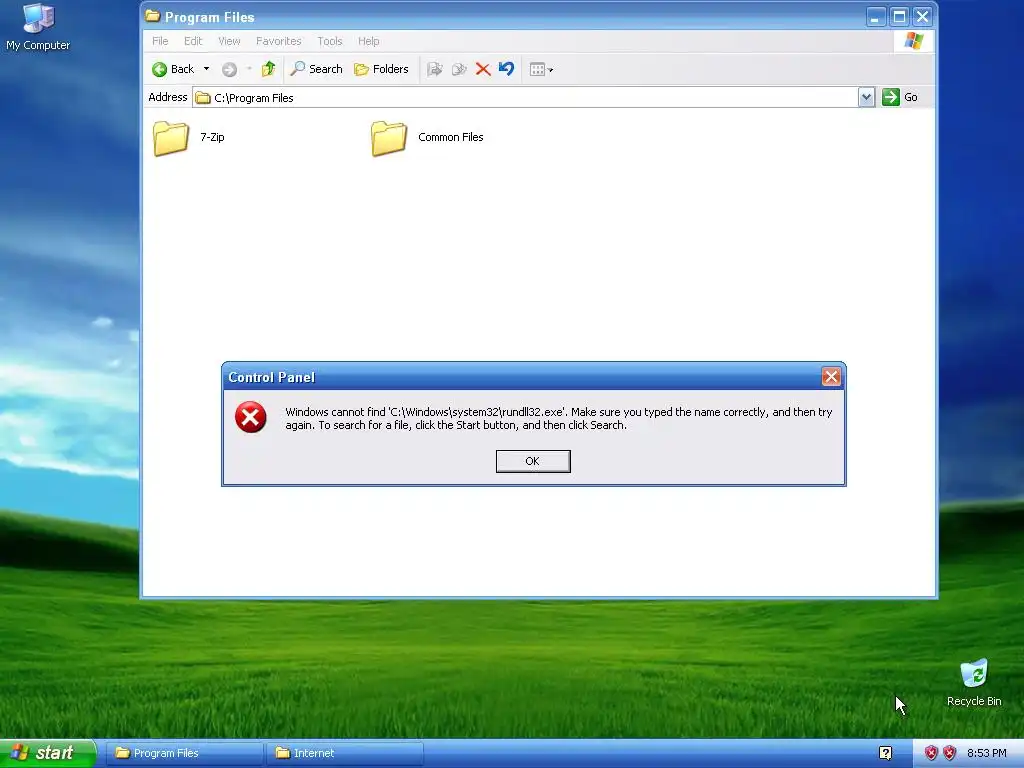Viewport: 1024px width, 768px height.
Task: Click the red error icon in dialog
Action: pyautogui.click(x=251, y=417)
